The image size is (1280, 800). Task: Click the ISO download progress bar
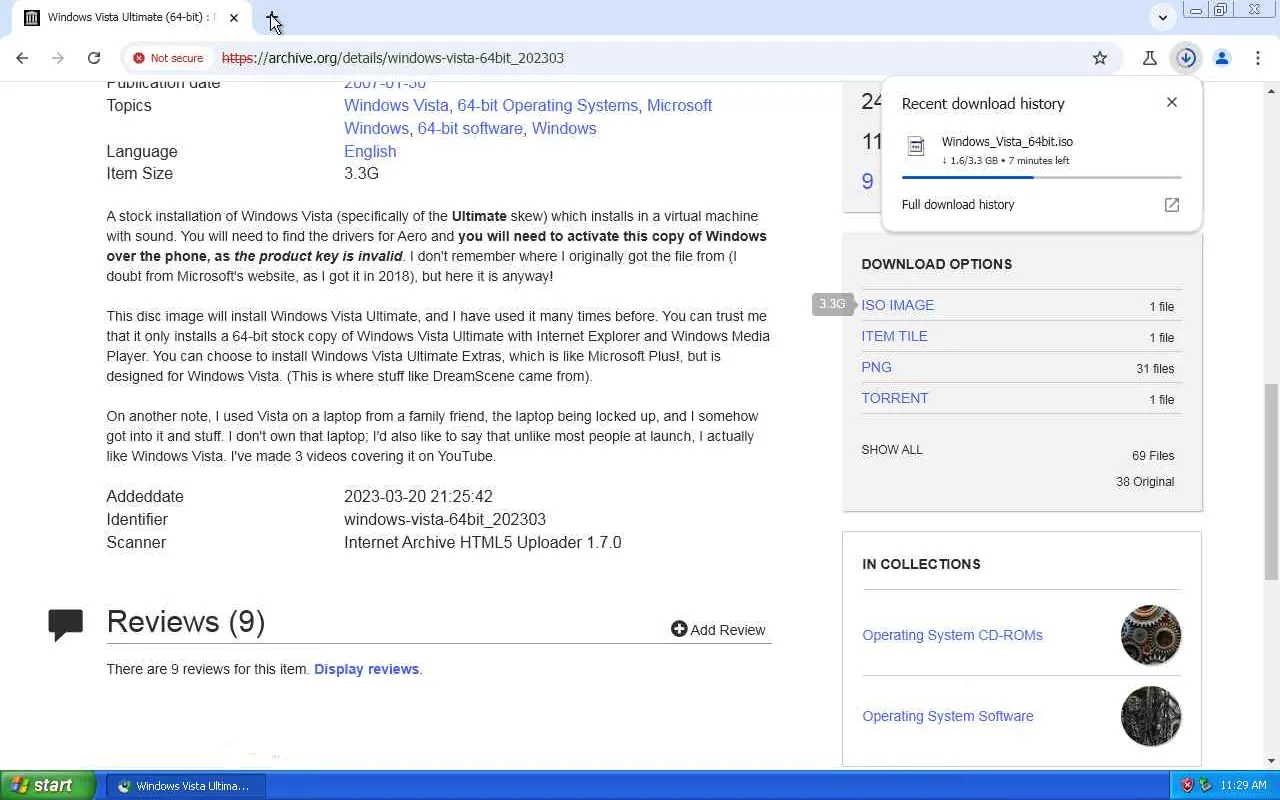tap(1041, 177)
